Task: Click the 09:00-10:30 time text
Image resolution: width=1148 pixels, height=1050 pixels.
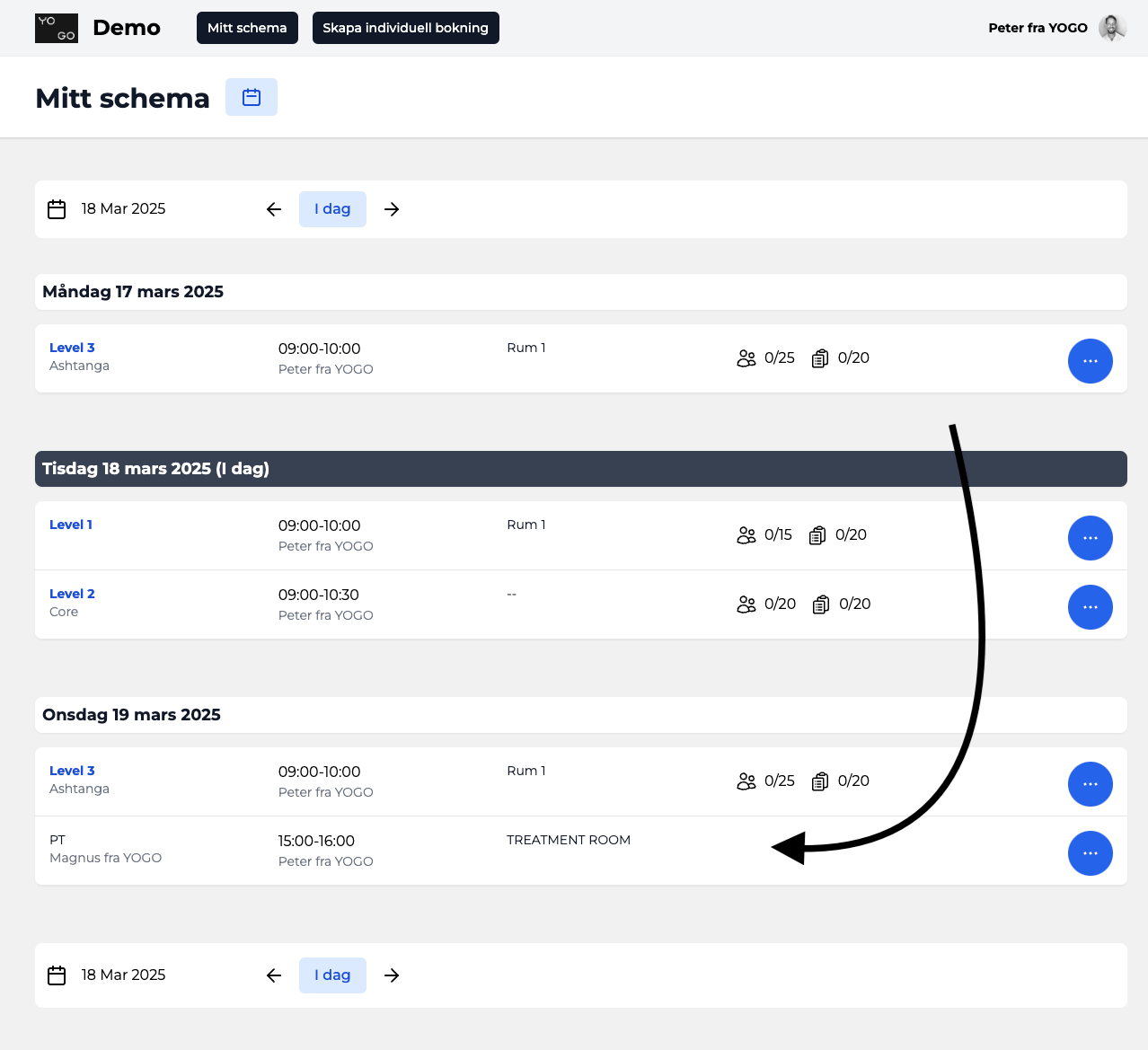Action: [318, 595]
